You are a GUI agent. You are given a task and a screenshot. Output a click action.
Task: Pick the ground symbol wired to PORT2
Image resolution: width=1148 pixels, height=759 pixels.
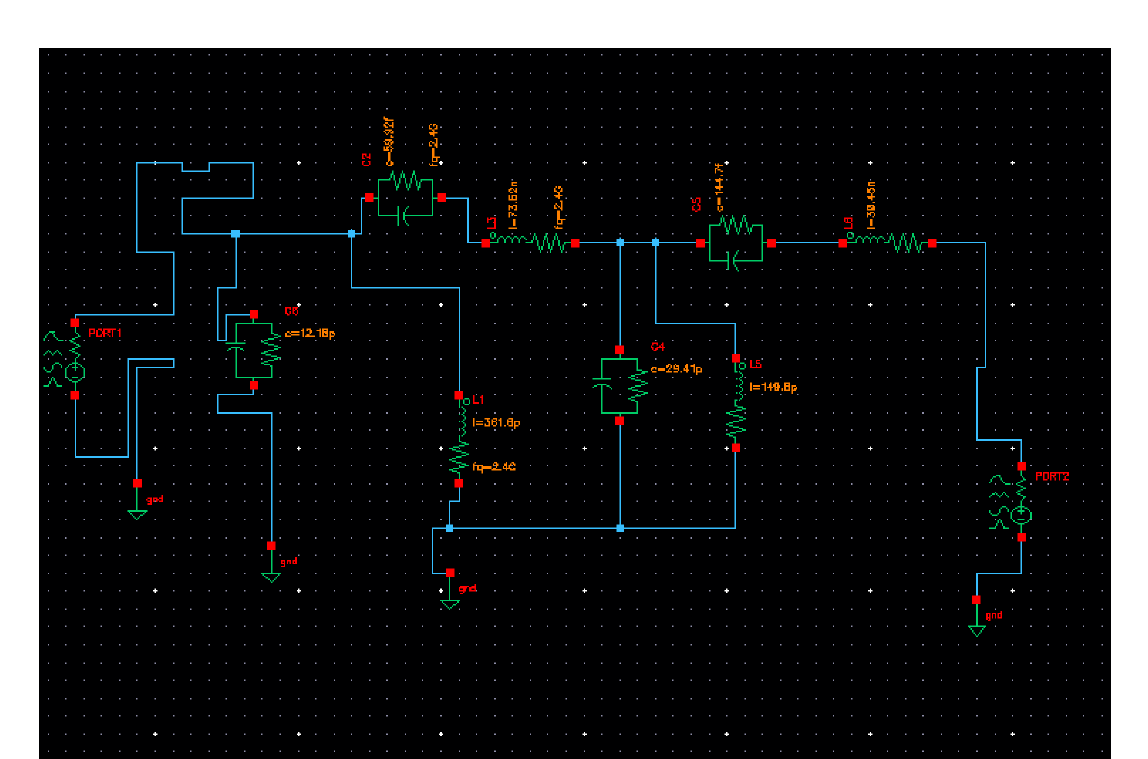tap(976, 618)
